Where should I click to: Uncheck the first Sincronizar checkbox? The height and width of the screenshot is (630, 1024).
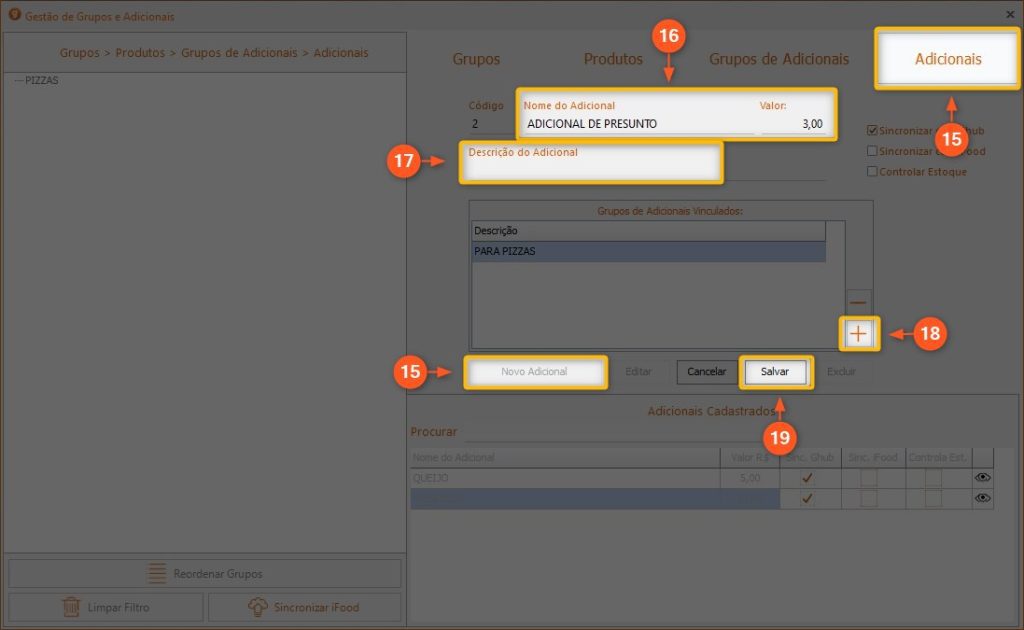coord(872,131)
